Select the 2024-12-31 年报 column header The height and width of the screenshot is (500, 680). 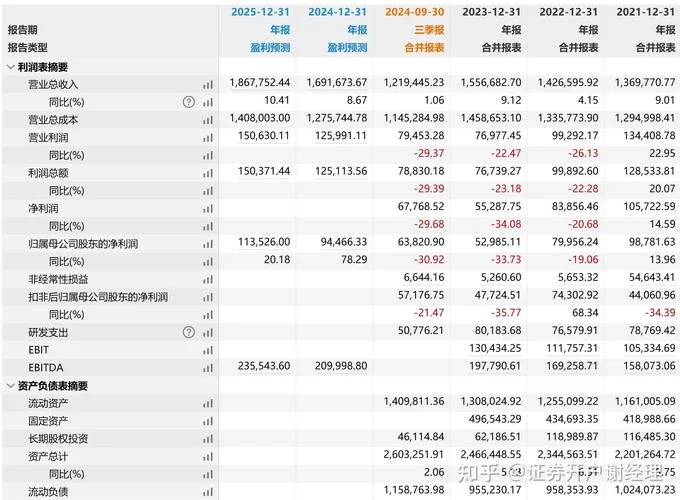(337, 21)
